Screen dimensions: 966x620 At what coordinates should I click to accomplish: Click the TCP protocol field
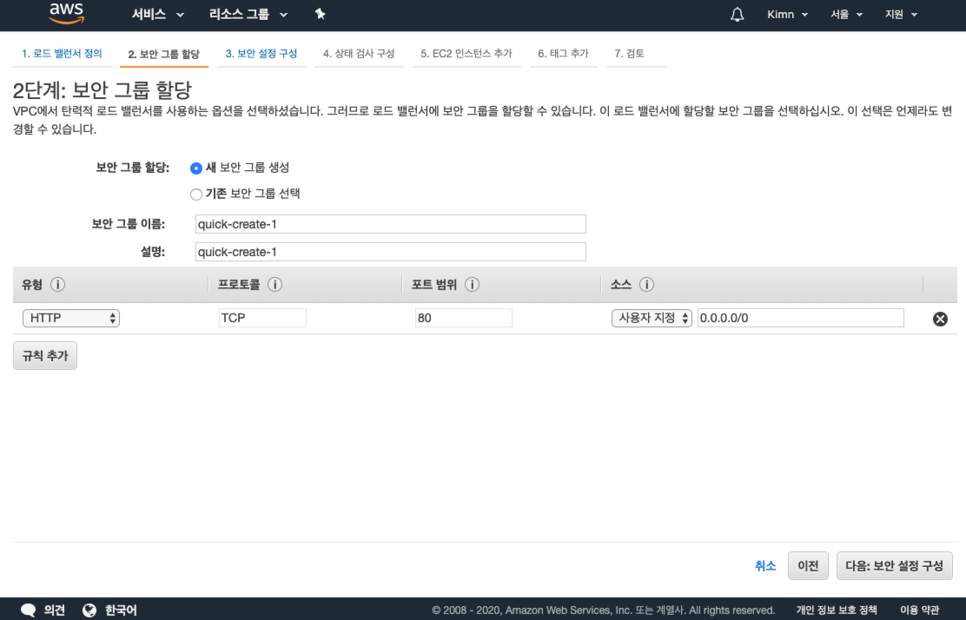(262, 318)
